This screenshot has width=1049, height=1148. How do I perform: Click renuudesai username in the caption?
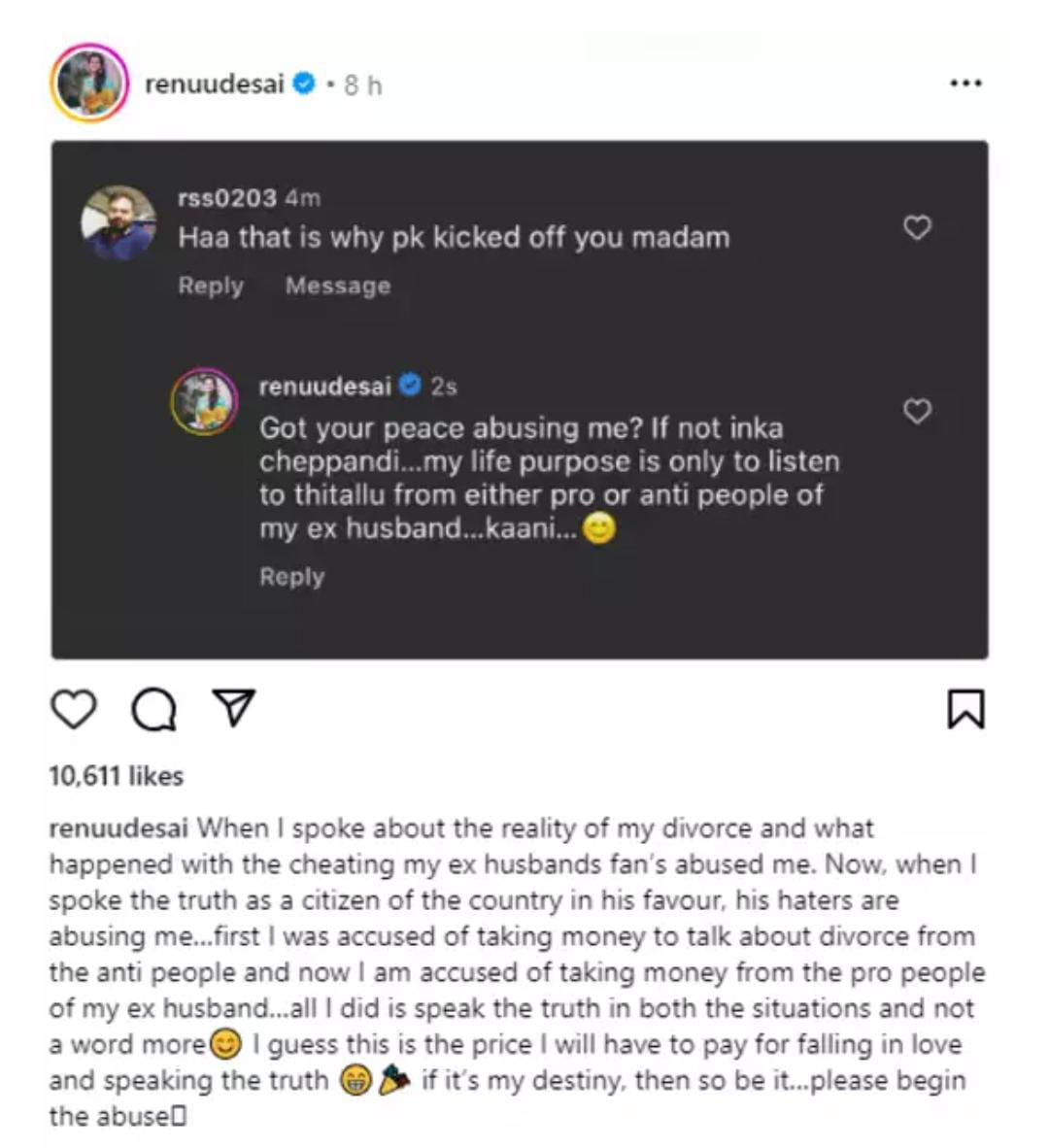(x=118, y=828)
